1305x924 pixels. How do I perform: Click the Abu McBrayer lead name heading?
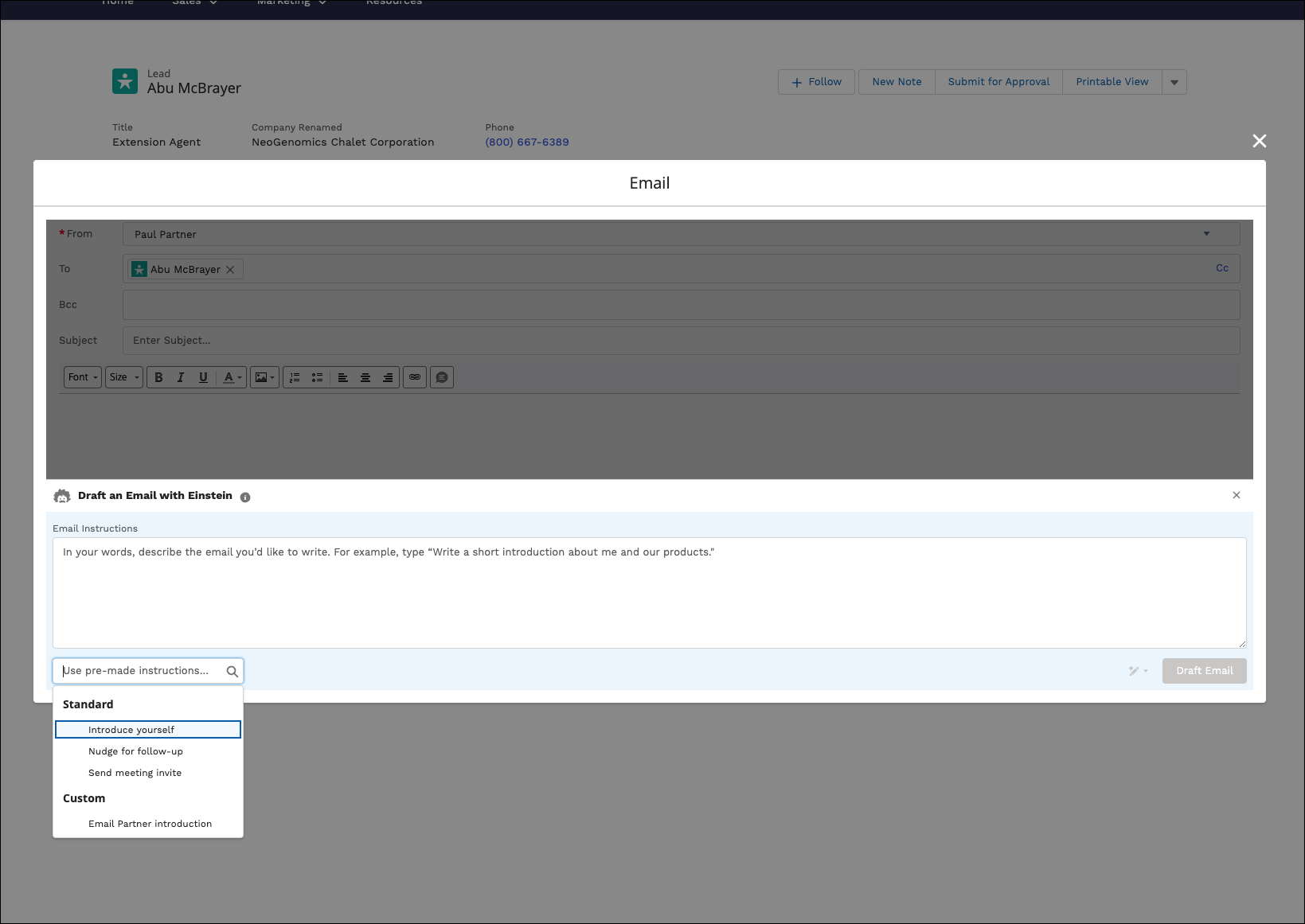coord(194,88)
